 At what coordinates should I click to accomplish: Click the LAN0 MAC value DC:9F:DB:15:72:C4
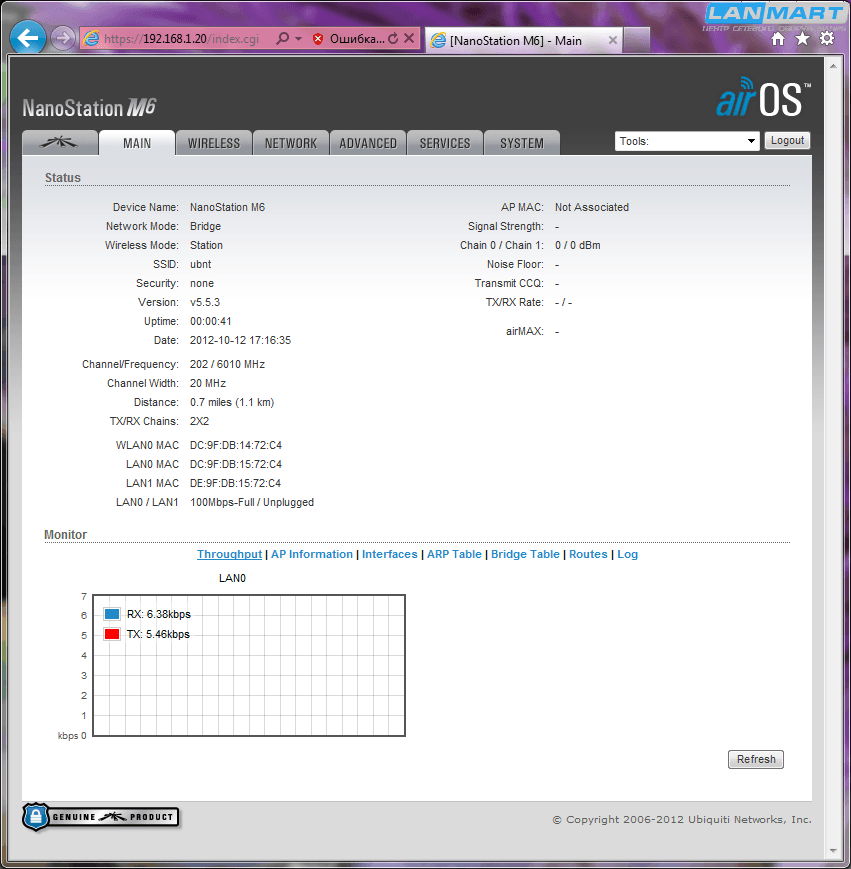pyautogui.click(x=235, y=464)
